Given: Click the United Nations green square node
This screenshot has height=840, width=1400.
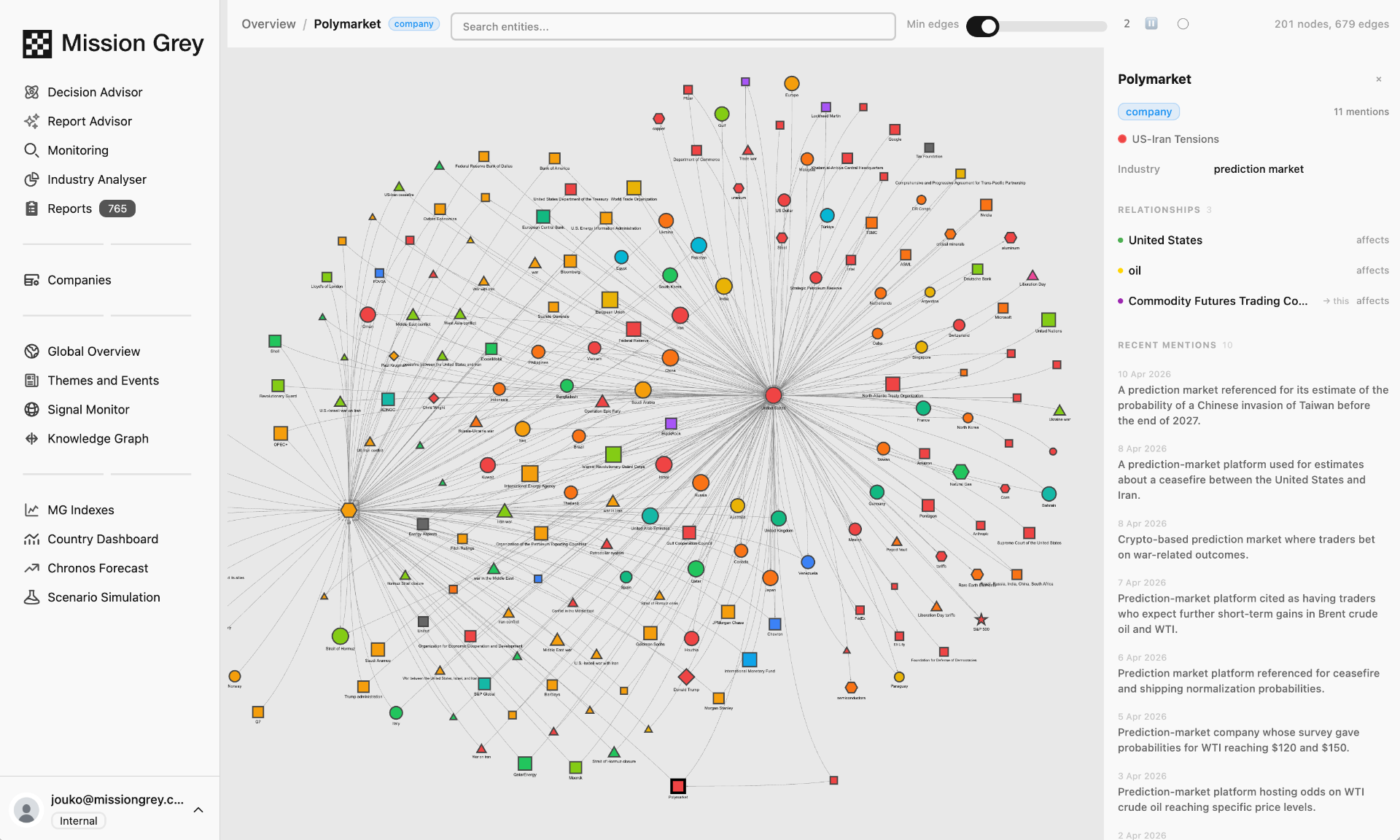Looking at the screenshot, I should [1049, 319].
